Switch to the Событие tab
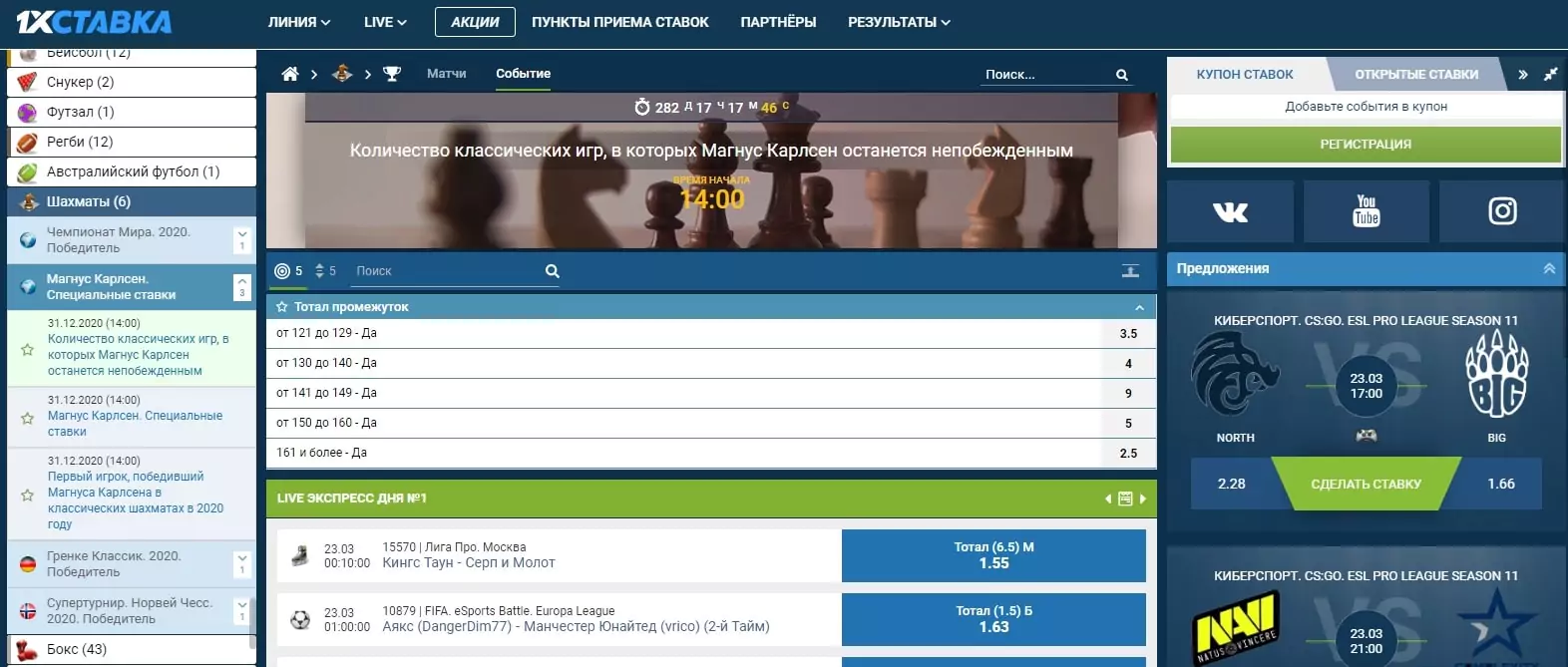This screenshot has height=667, width=1568. [524, 74]
